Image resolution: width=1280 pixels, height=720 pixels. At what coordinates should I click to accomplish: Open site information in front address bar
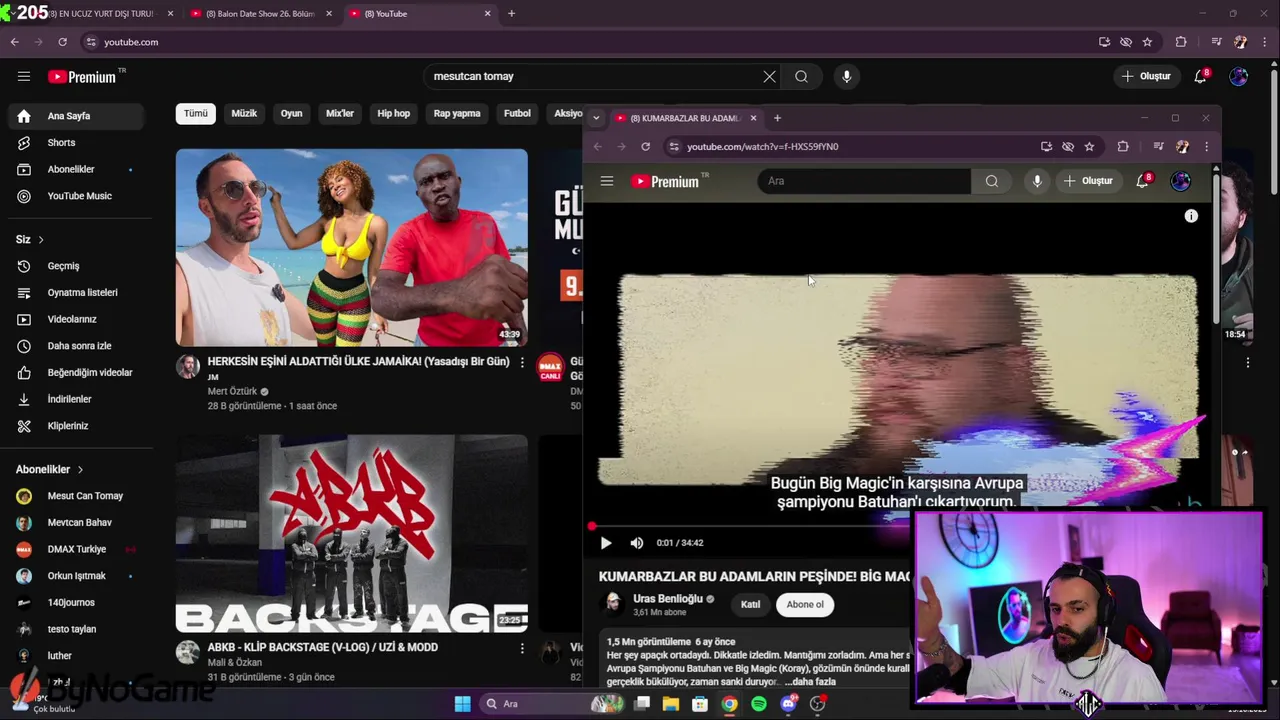click(x=675, y=146)
